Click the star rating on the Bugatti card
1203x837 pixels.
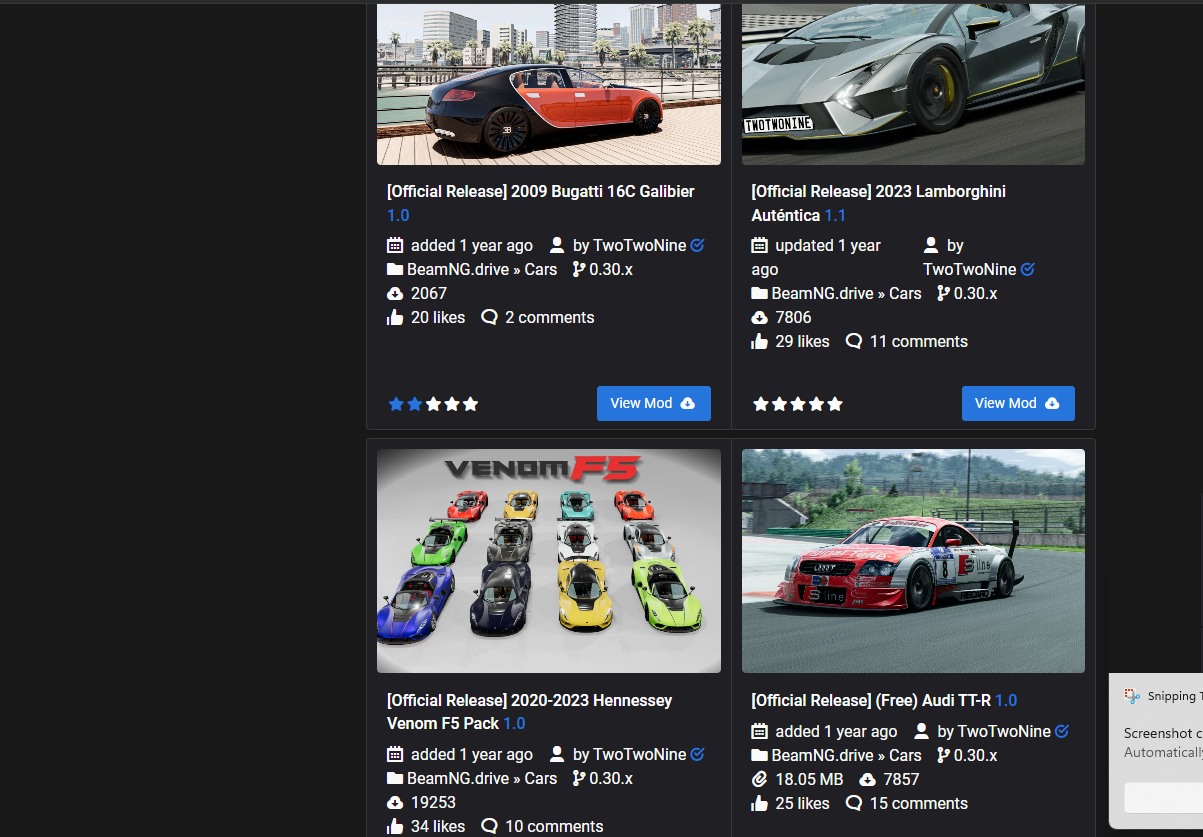[433, 404]
